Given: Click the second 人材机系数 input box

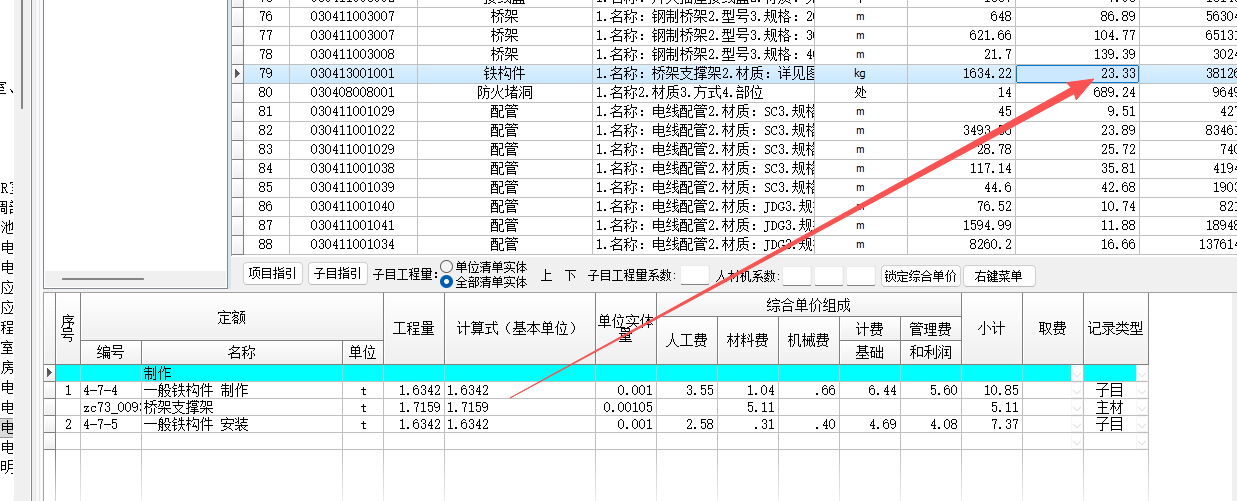Looking at the screenshot, I should pyautogui.click(x=828, y=276).
